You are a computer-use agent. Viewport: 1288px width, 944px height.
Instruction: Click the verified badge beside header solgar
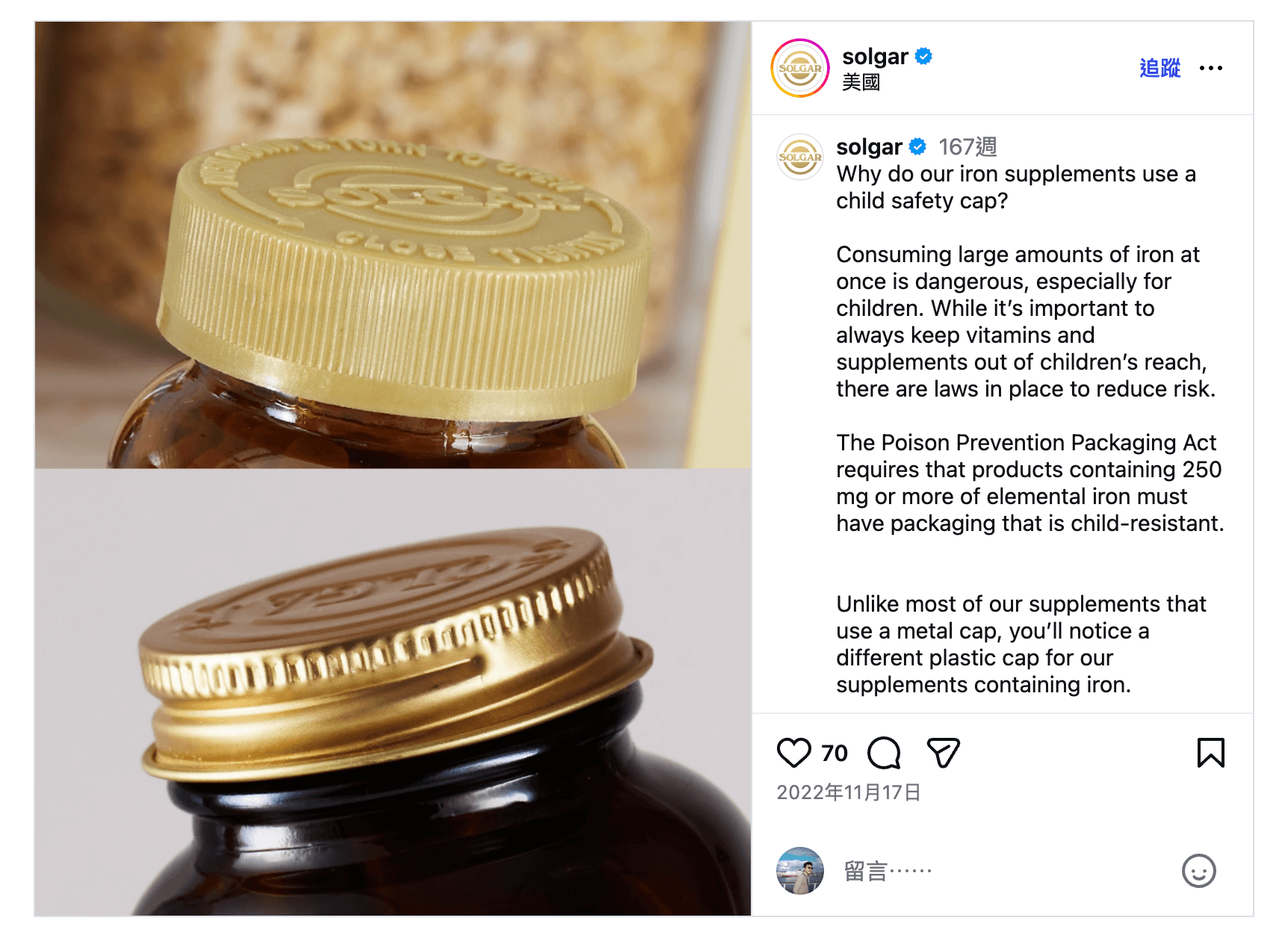click(x=923, y=56)
